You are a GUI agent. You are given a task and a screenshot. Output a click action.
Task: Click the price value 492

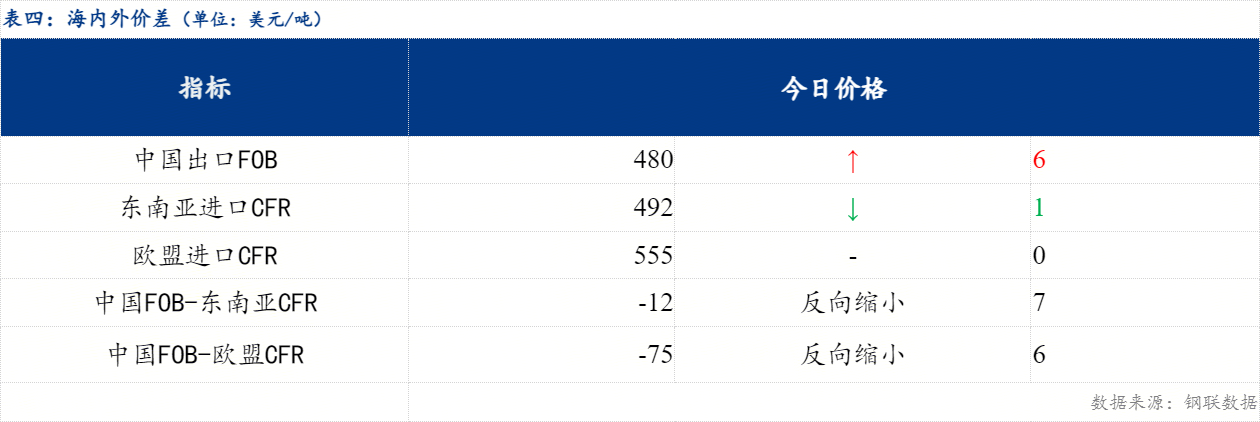653,208
